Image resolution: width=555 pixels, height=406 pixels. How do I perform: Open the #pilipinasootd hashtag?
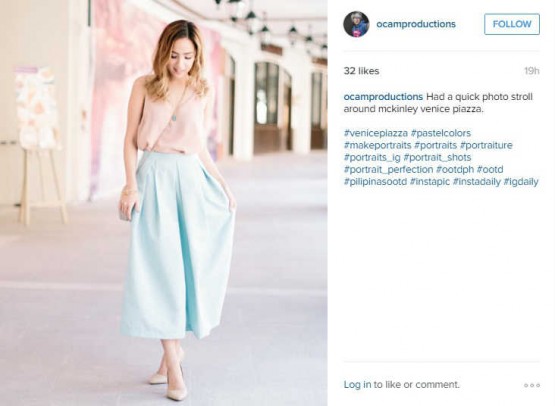375,182
